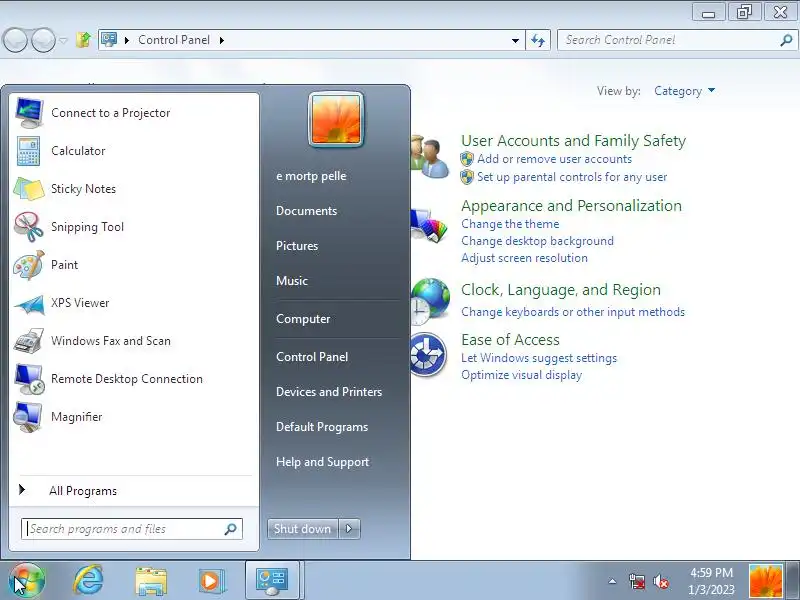
Task: Click the refresh button in address bar
Action: coord(538,40)
